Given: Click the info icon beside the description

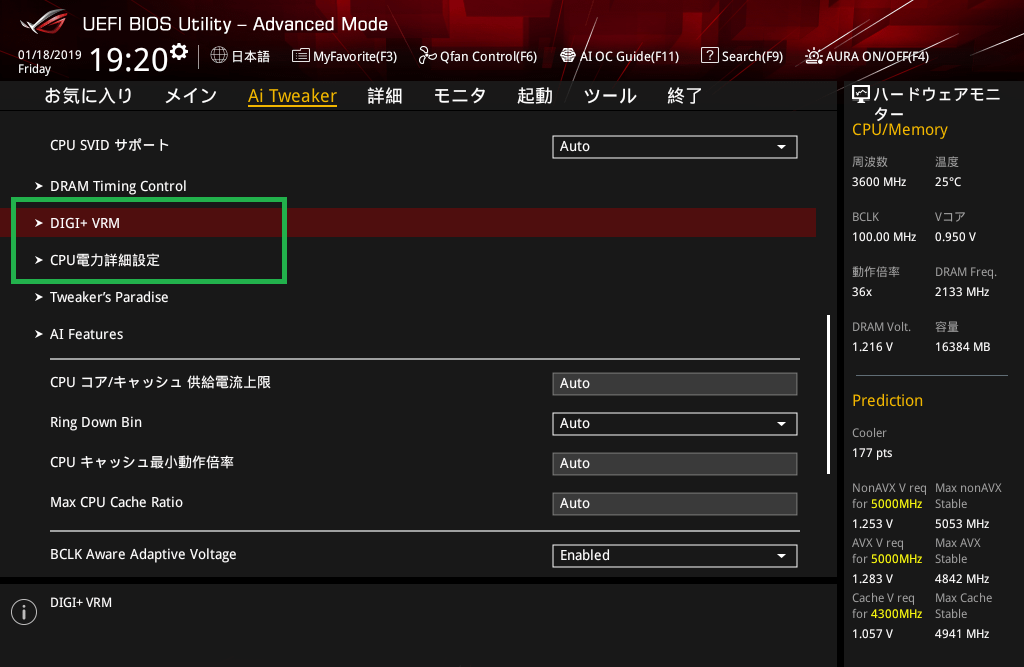Looking at the screenshot, I should 24,612.
